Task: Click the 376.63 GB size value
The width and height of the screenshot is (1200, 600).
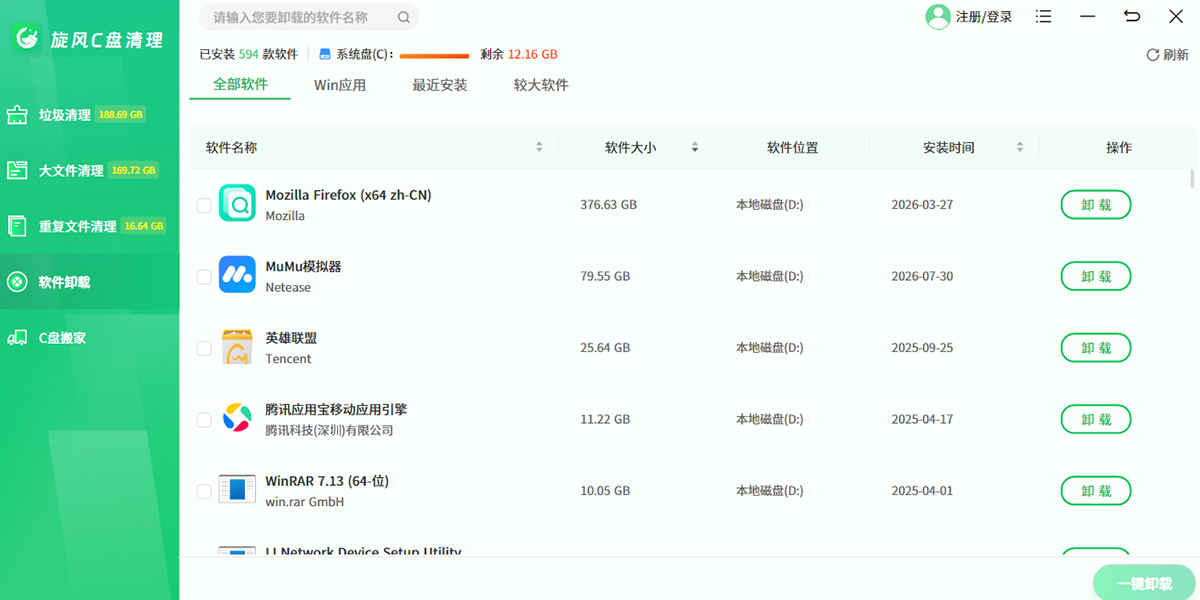Action: pyautogui.click(x=608, y=205)
